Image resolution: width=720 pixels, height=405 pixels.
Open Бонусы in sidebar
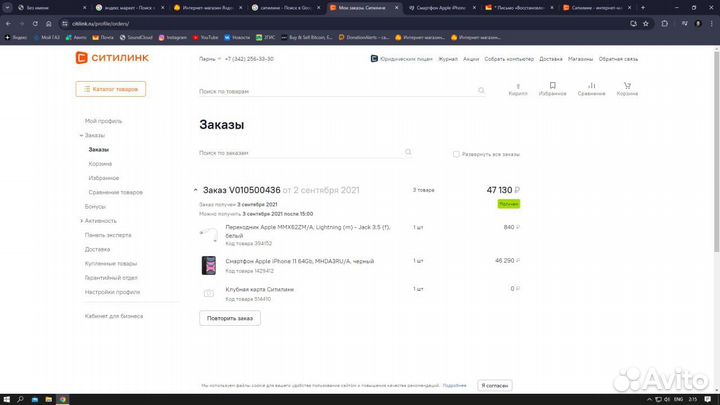point(95,207)
